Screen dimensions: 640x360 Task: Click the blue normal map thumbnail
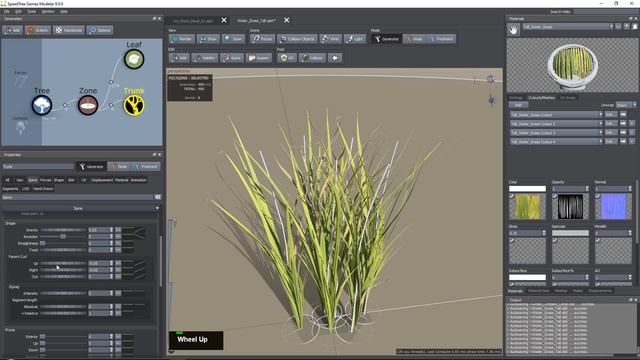click(x=613, y=207)
